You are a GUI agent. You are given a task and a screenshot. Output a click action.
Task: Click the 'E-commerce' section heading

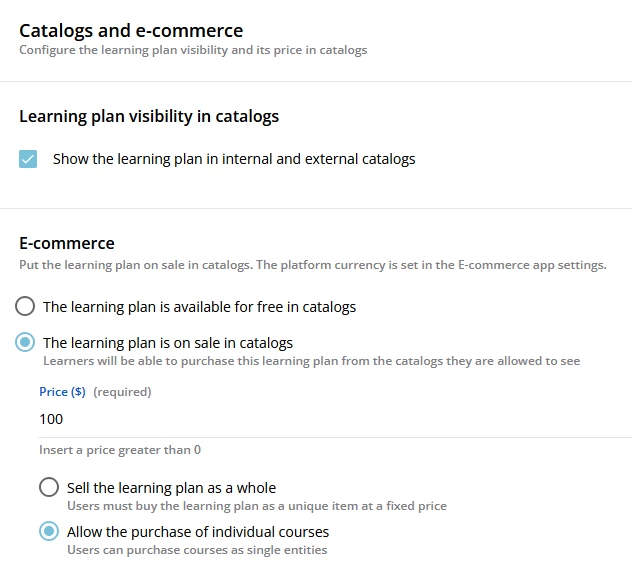point(67,243)
